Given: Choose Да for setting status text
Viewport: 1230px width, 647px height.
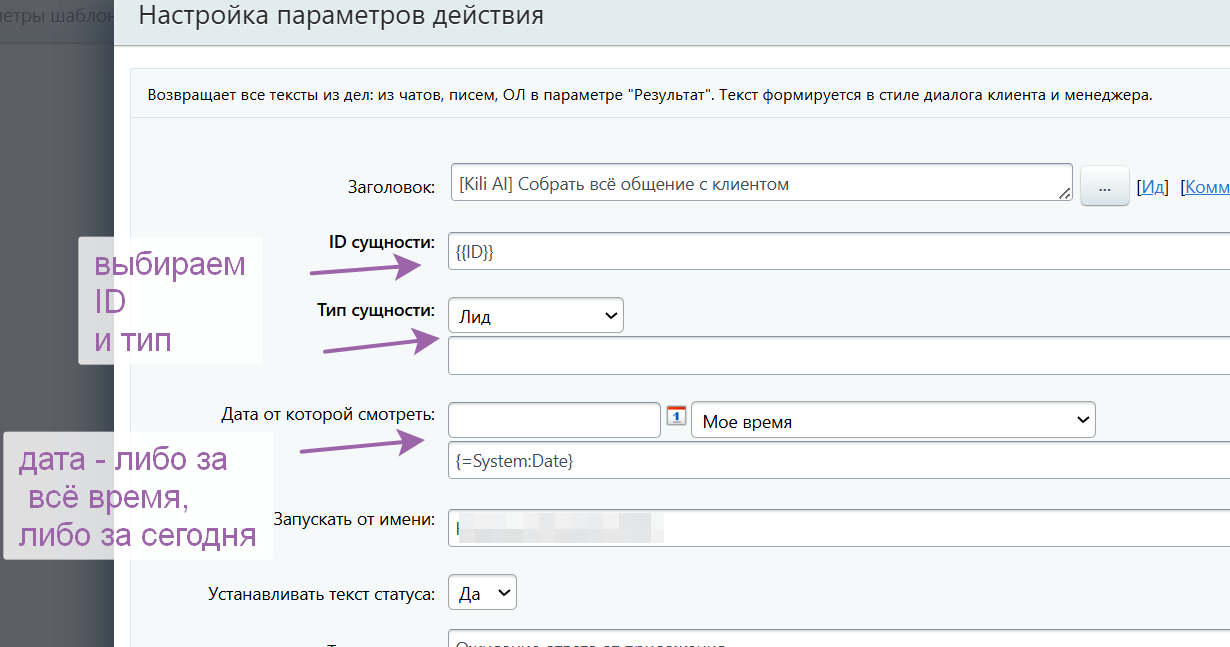Looking at the screenshot, I should click(x=482, y=592).
